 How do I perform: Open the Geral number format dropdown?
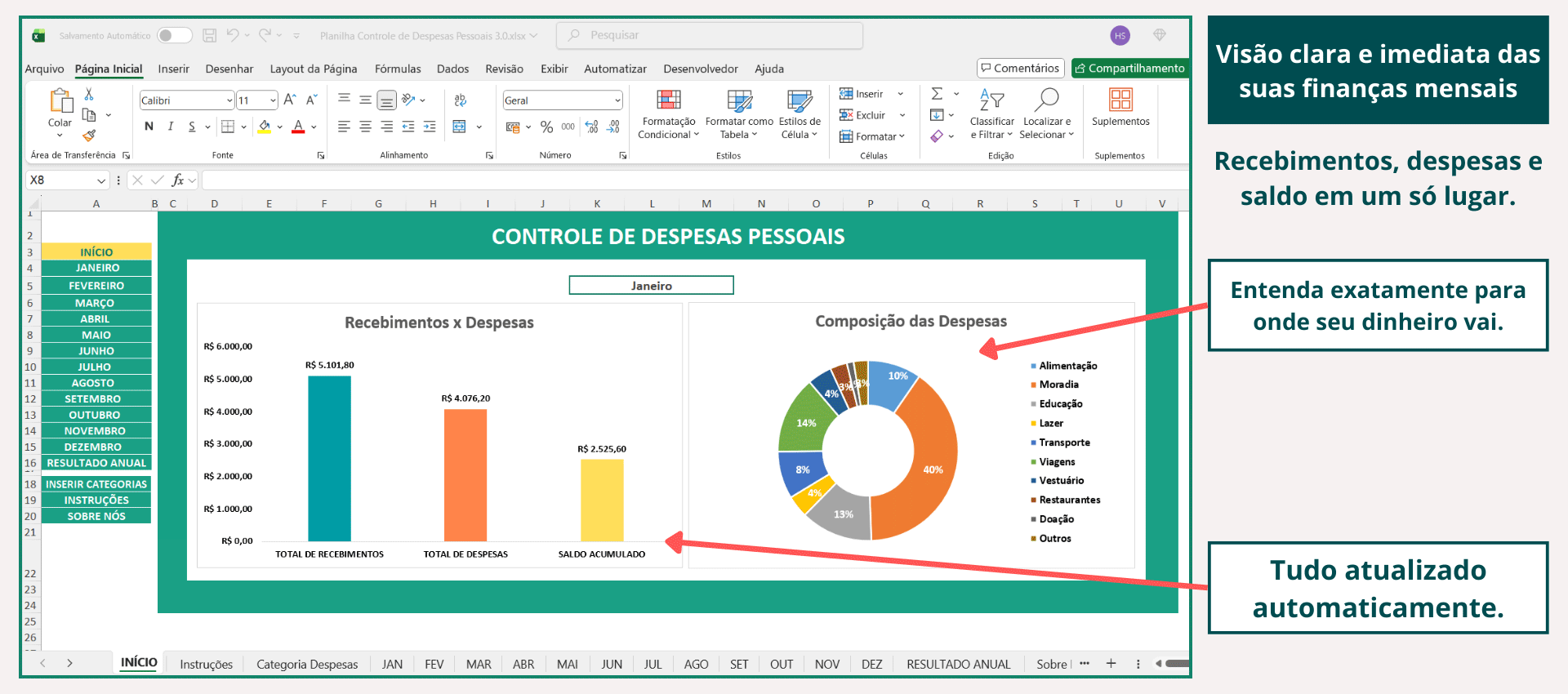(x=617, y=100)
